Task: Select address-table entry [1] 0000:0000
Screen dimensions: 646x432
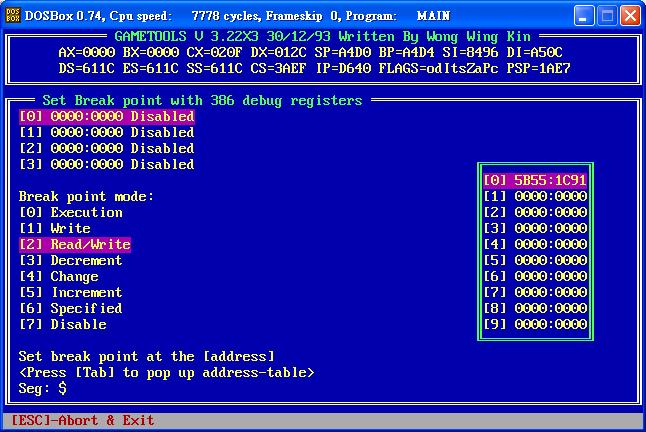Action: click(534, 196)
